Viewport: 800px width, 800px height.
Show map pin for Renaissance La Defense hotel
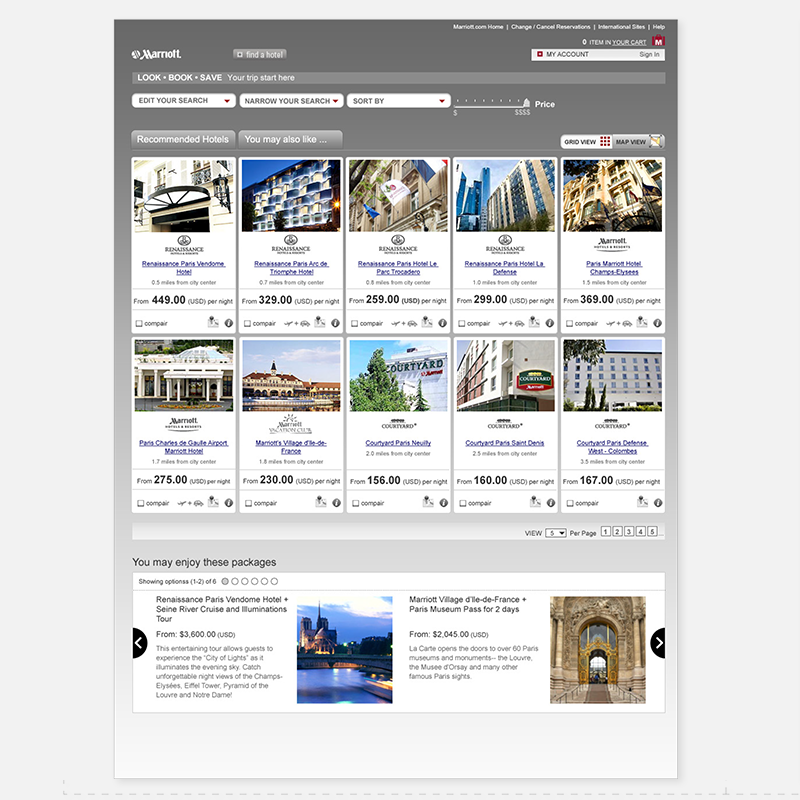[x=534, y=322]
